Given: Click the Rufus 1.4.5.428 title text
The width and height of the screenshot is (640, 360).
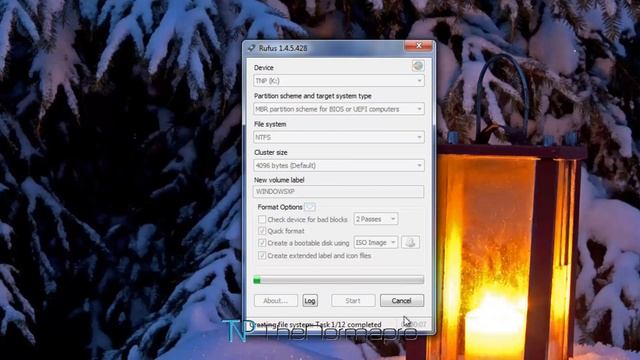Looking at the screenshot, I should pyautogui.click(x=283, y=48).
